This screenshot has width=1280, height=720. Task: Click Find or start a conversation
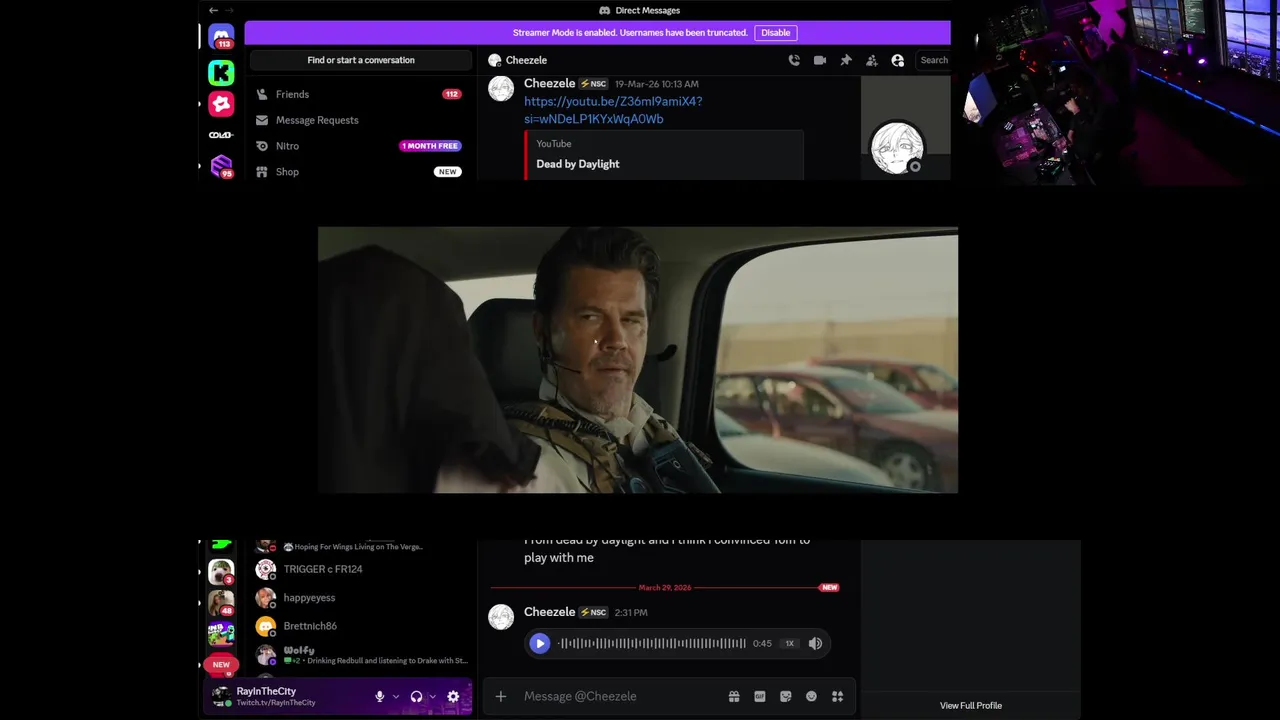(x=361, y=60)
